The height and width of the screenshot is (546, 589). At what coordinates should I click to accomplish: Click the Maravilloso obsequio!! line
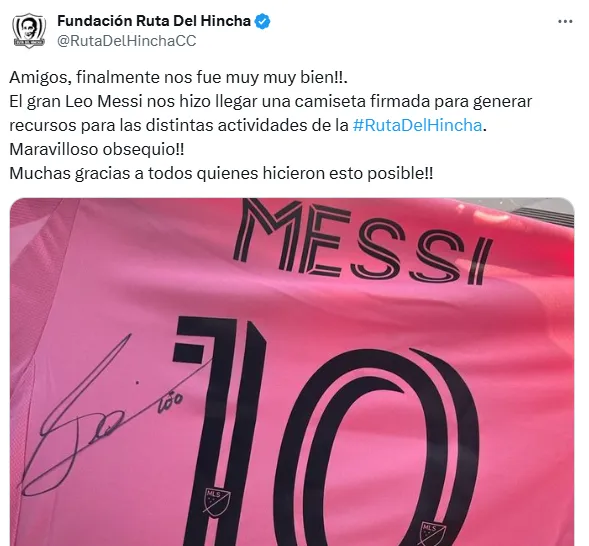pos(97,149)
